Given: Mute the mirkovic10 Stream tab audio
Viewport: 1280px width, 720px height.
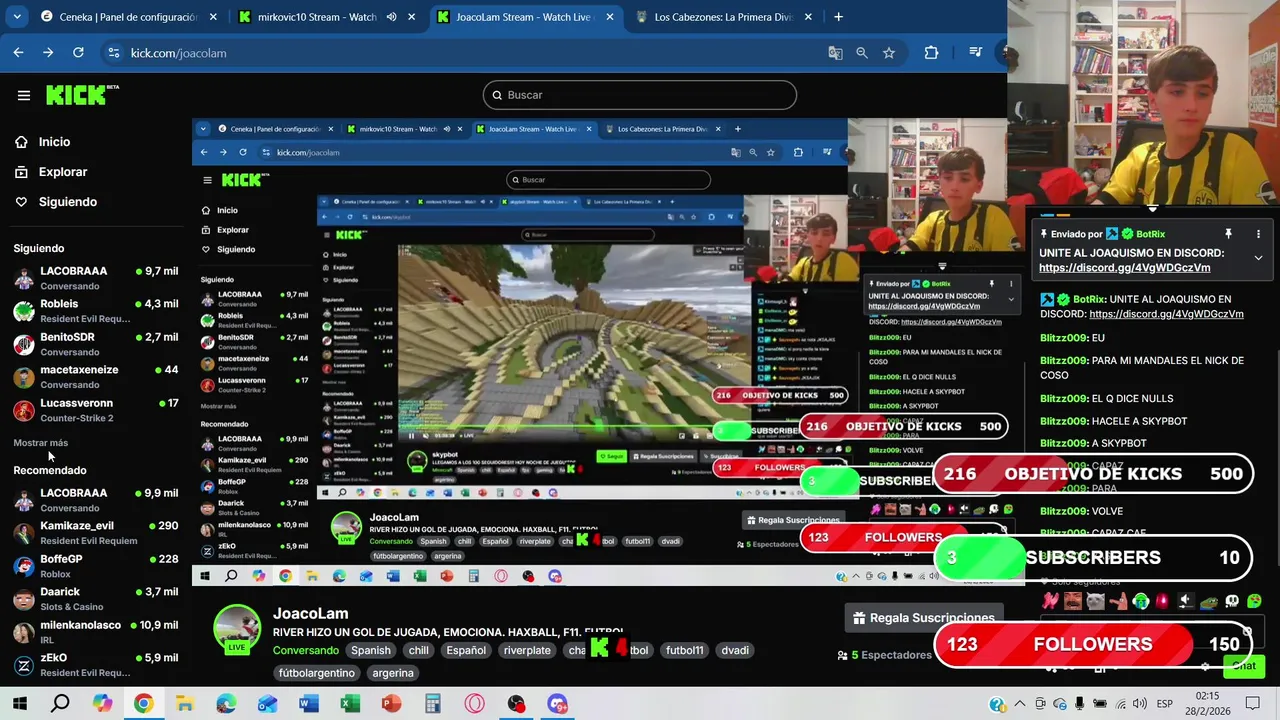Looking at the screenshot, I should [392, 17].
